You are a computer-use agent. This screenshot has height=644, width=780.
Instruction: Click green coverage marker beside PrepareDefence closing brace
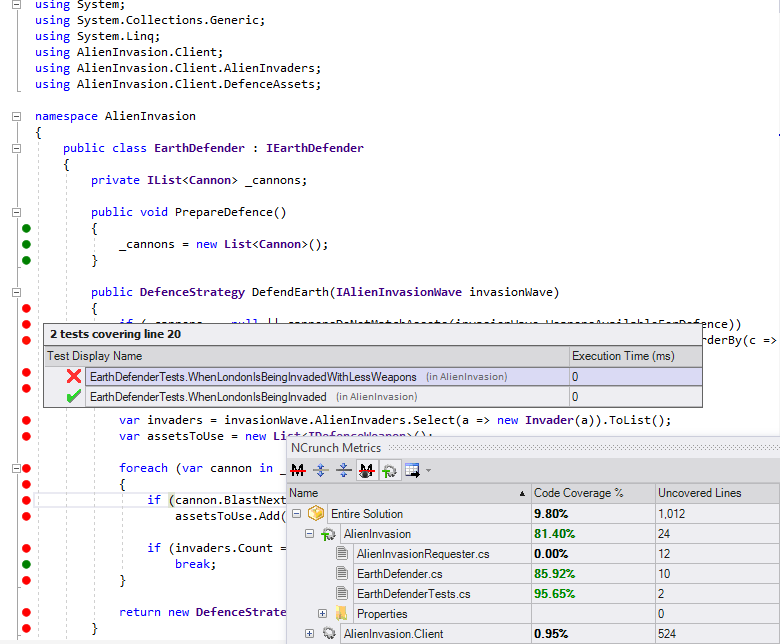point(26,260)
